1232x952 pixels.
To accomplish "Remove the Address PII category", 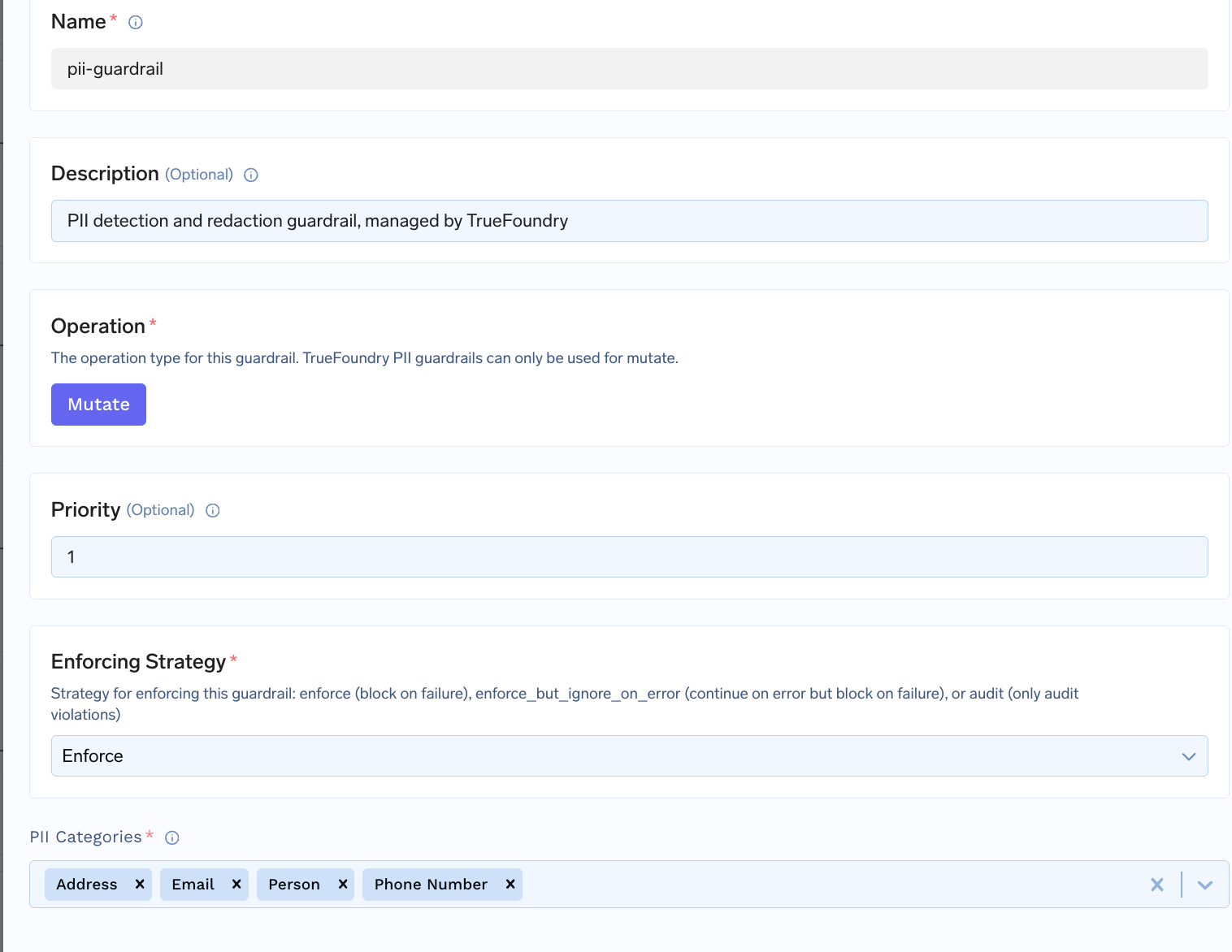I will 139,884.
